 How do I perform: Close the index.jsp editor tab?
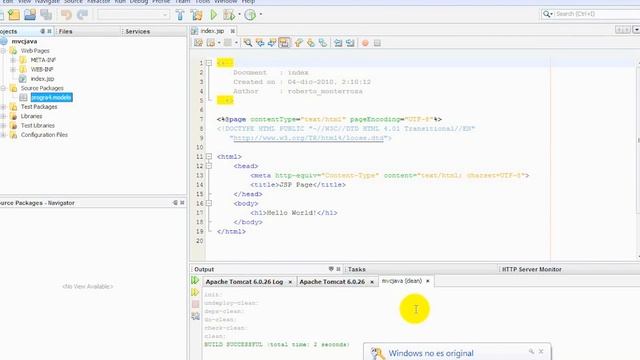tap(232, 31)
